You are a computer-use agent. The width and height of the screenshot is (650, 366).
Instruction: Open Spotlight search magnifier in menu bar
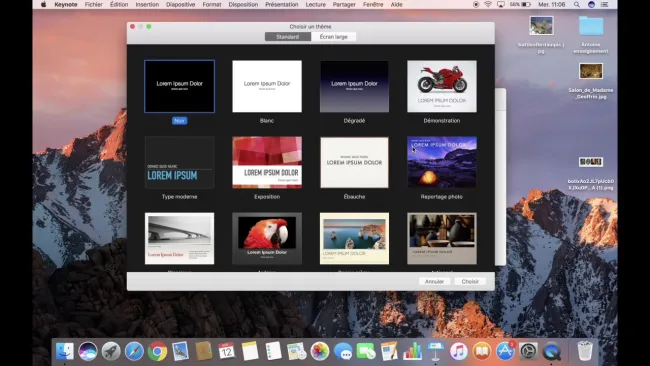(577, 5)
